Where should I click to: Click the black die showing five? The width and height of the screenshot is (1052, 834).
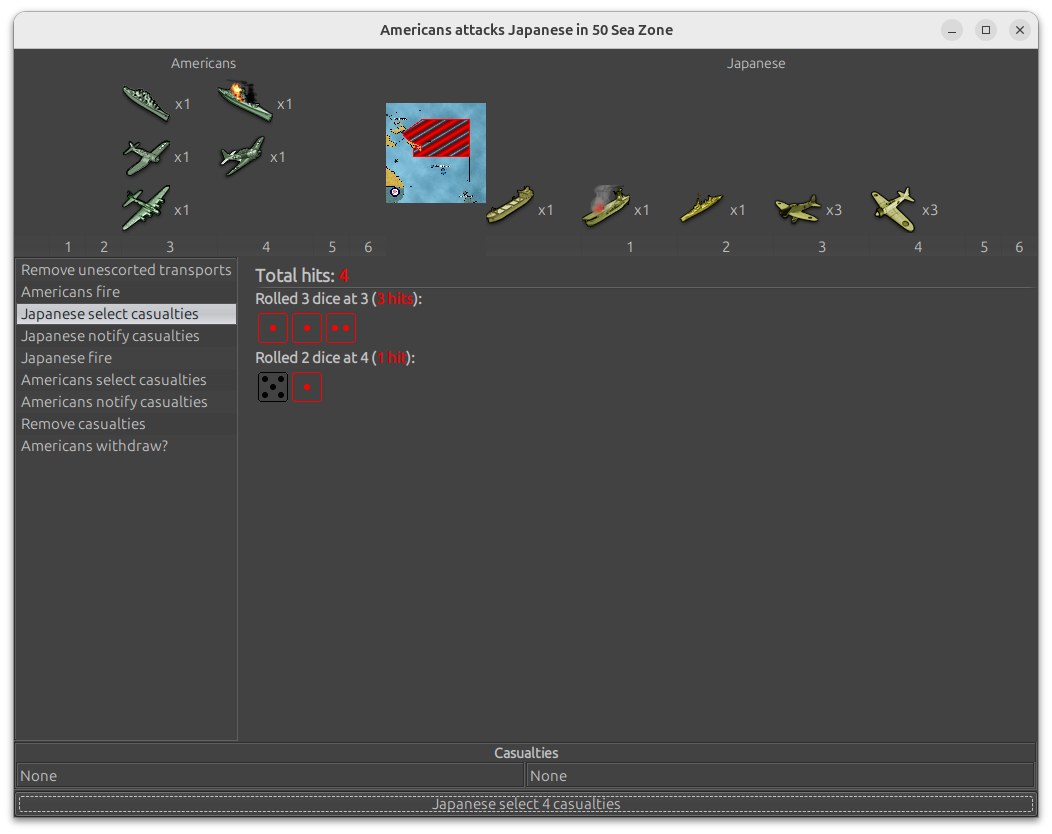point(273,387)
